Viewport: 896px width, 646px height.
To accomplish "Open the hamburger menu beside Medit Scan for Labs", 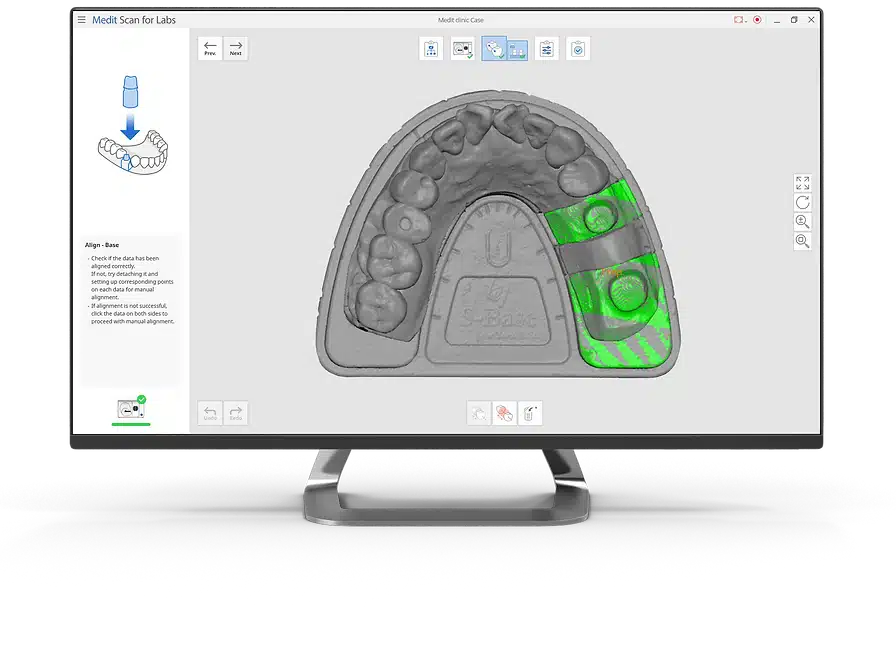I will point(82,19).
